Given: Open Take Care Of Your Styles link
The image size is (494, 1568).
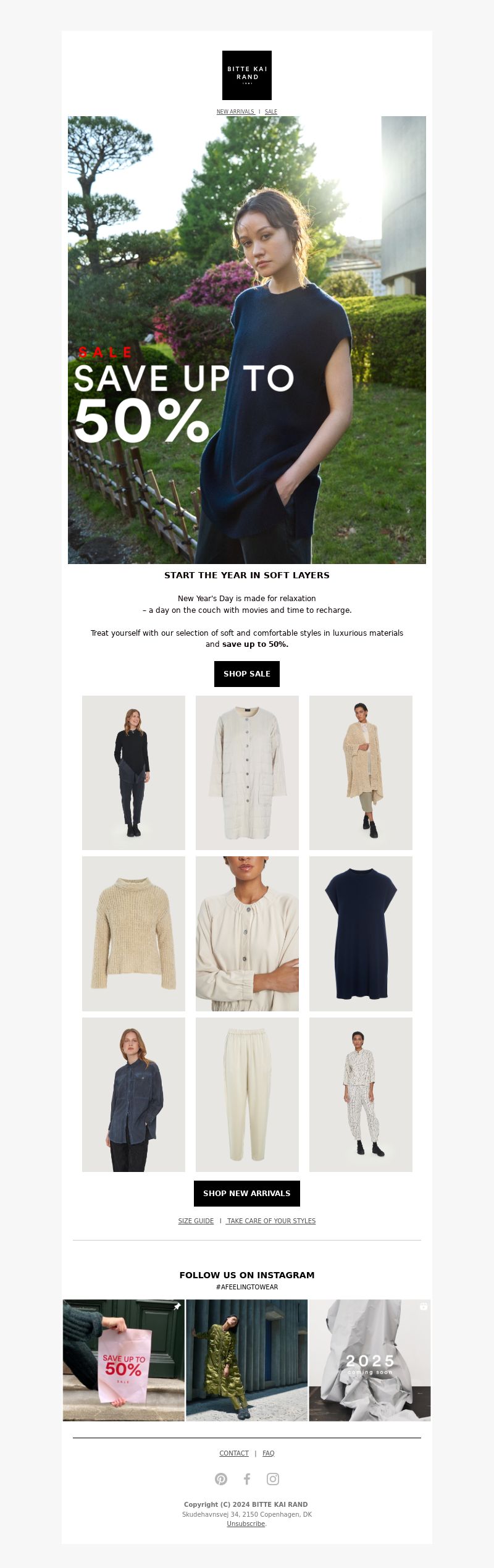Looking at the screenshot, I should (271, 1221).
